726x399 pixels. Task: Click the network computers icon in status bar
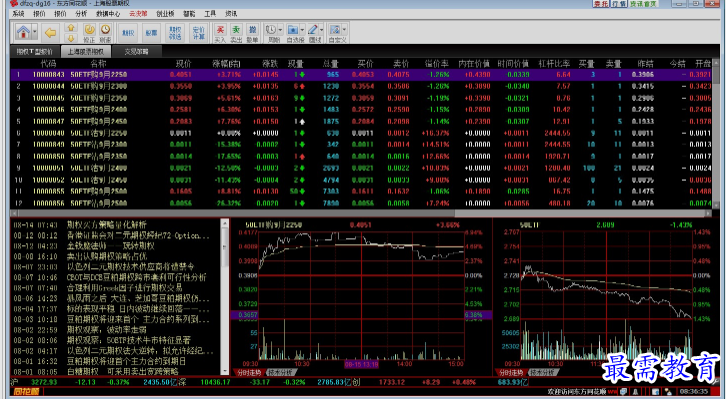pyautogui.click(x=624, y=392)
